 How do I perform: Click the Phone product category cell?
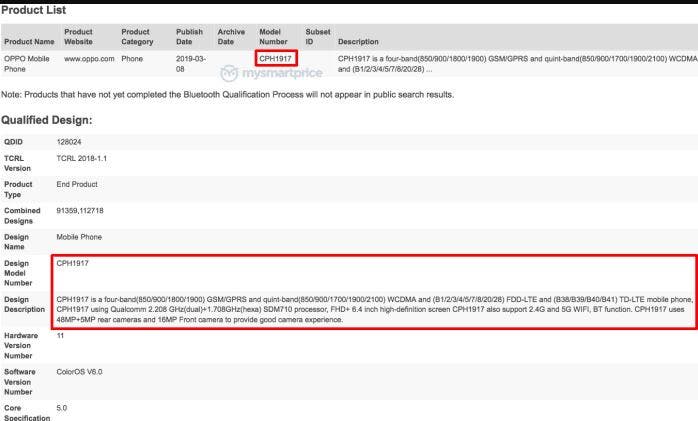[132, 59]
